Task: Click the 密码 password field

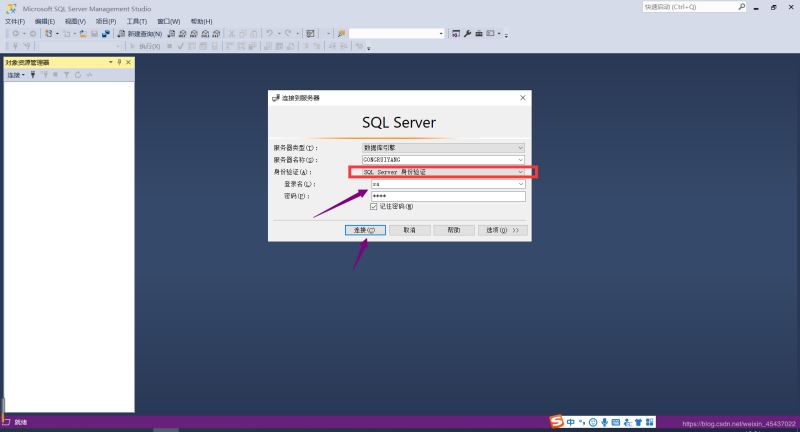Action: (448, 196)
